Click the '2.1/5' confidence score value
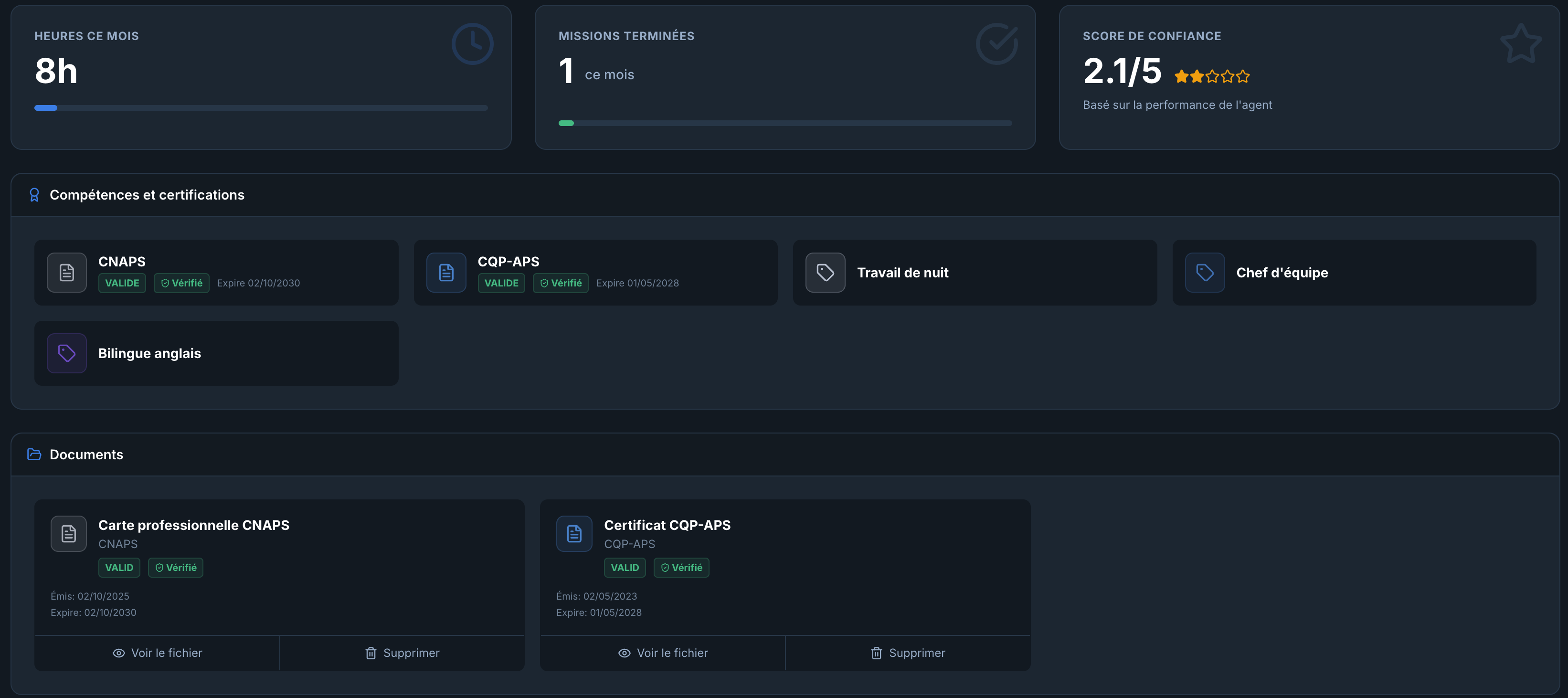Viewport: 1568px width, 698px height. click(x=1122, y=71)
